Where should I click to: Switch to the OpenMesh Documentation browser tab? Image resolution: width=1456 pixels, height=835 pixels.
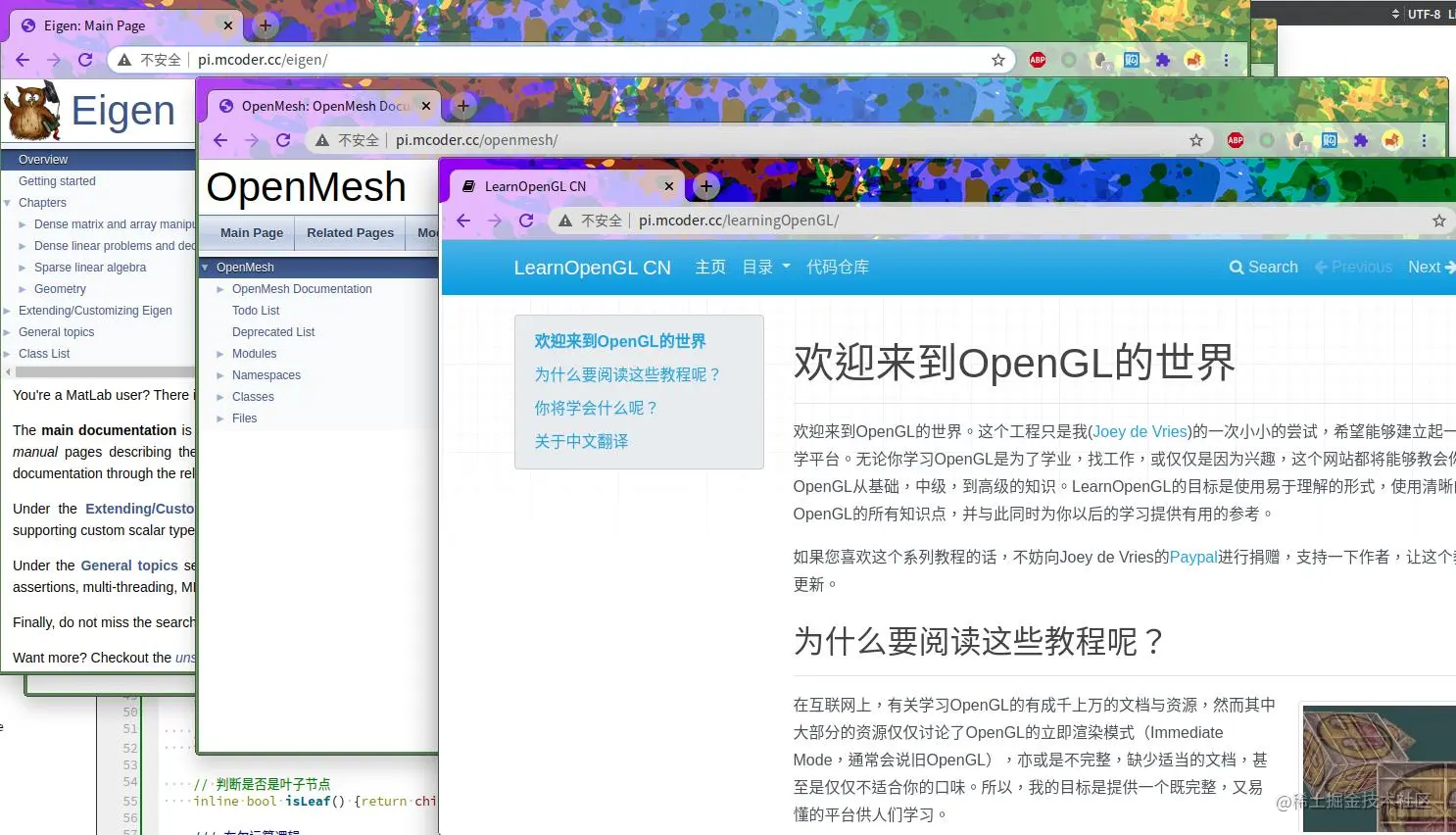point(325,106)
